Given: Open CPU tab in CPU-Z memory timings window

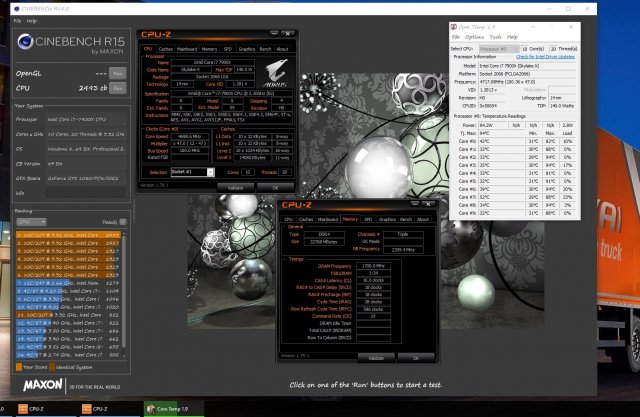Looking at the screenshot, I should [289, 219].
